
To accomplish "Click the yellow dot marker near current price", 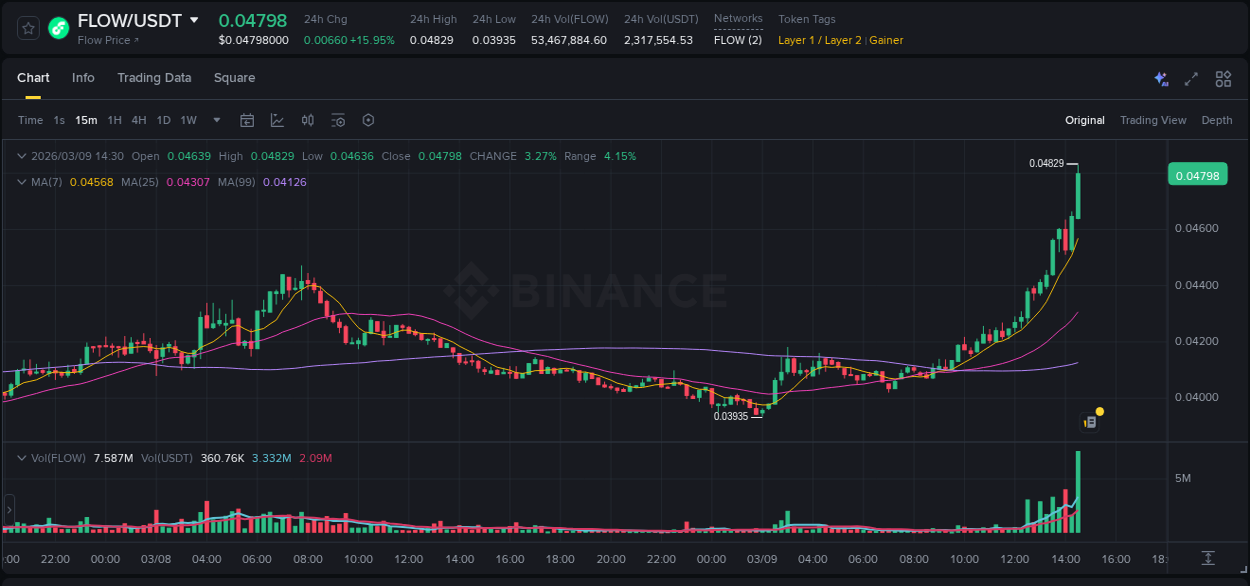I will (x=1099, y=411).
